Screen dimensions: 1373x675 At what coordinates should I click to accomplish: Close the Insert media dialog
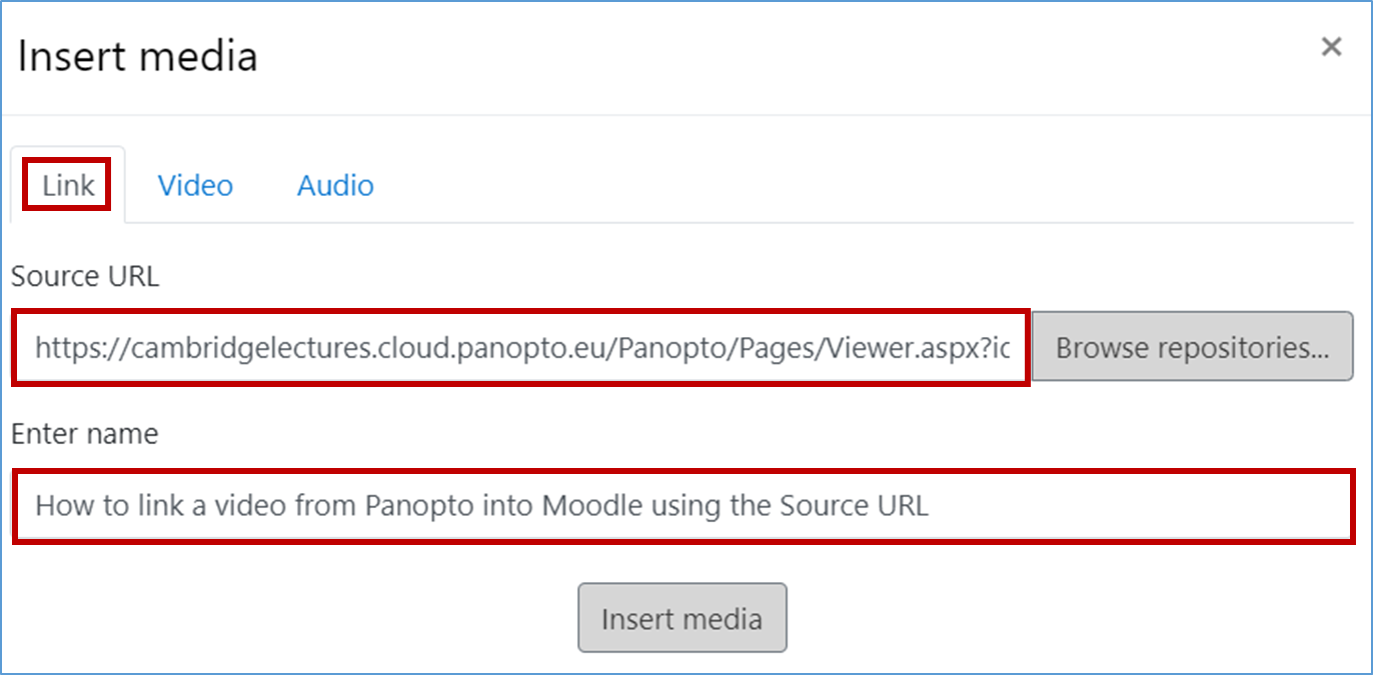point(1331,47)
